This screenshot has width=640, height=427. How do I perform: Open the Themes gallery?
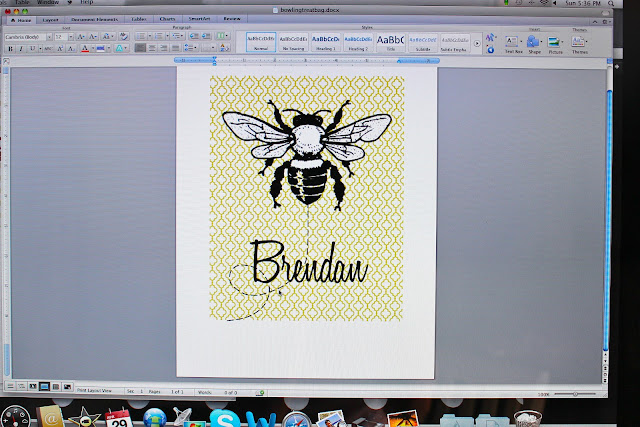(580, 44)
